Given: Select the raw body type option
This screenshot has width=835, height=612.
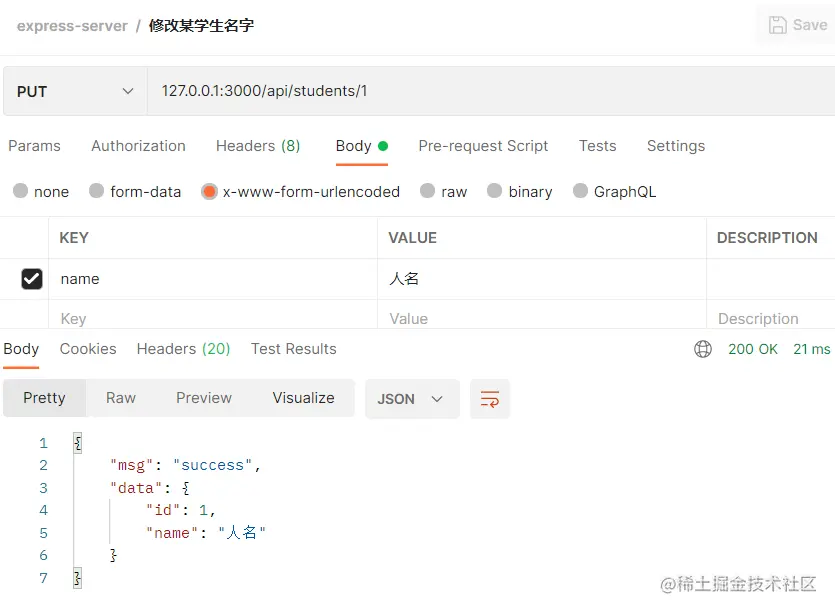Looking at the screenshot, I should click(x=428, y=191).
